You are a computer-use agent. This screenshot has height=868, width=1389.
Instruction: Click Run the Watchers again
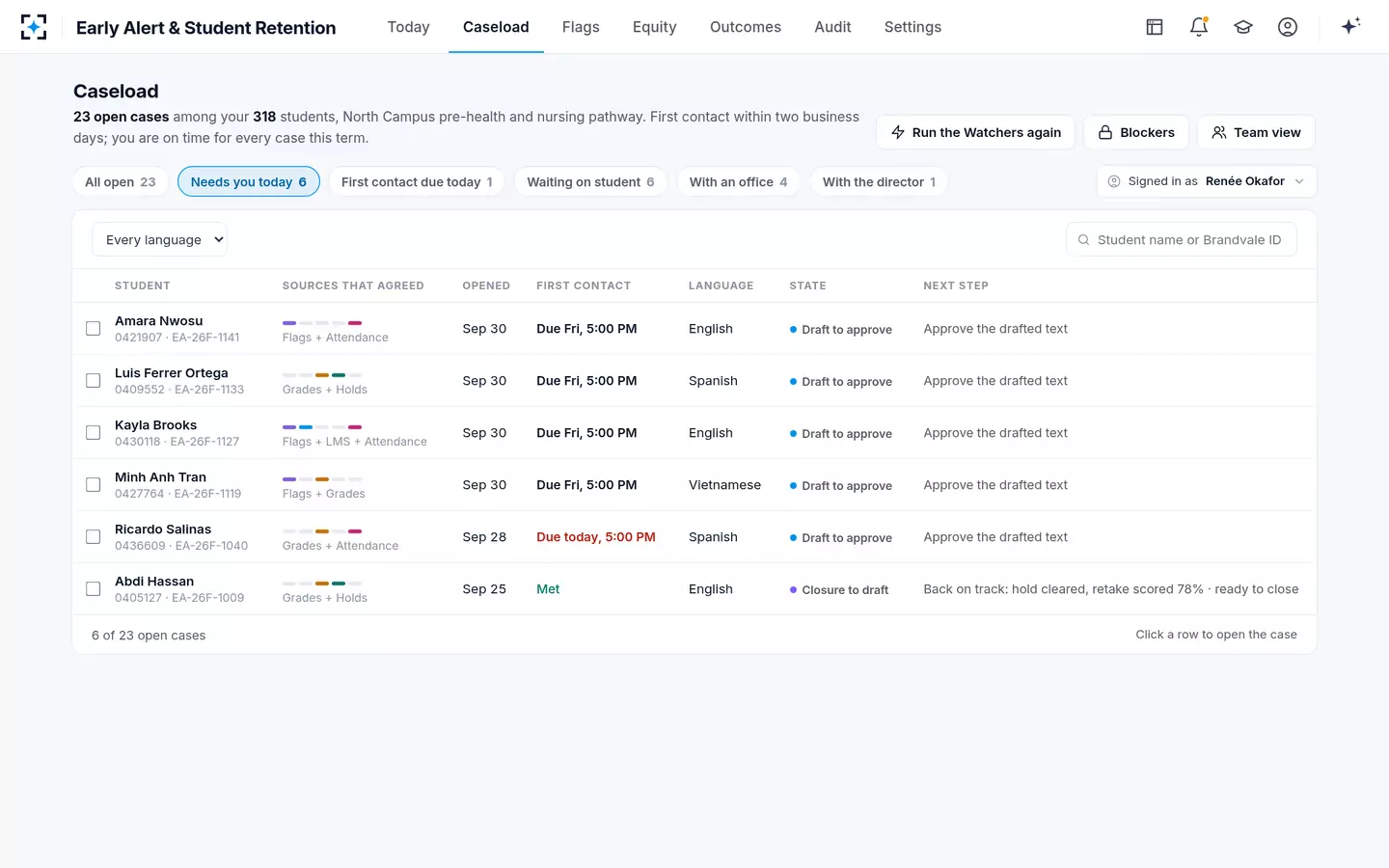pos(975,132)
